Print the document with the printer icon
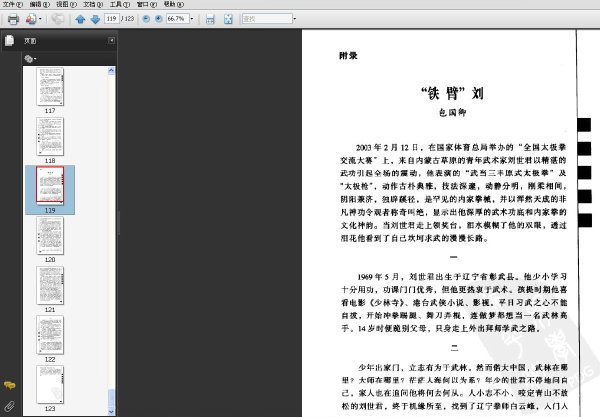This screenshot has height=417, width=600. [13, 19]
